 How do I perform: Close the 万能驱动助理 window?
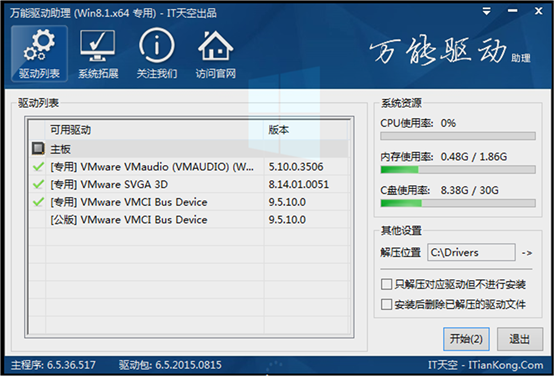pyautogui.click(x=538, y=11)
